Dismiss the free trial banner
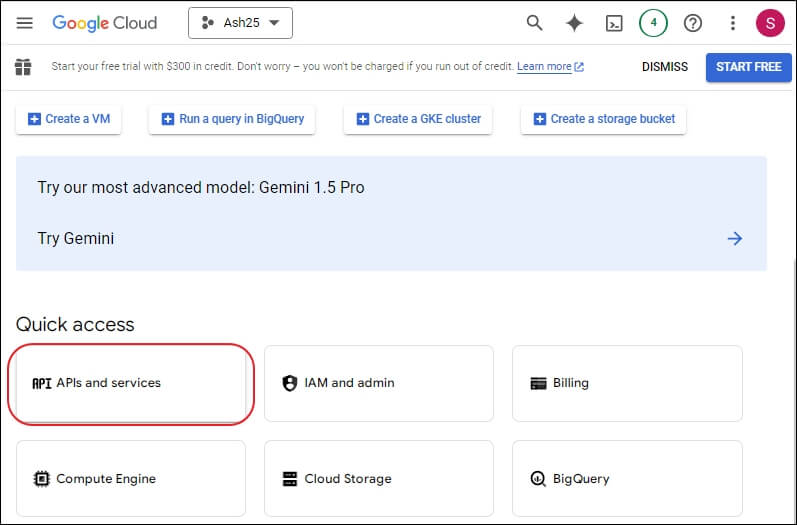This screenshot has width=797, height=525. [x=665, y=67]
